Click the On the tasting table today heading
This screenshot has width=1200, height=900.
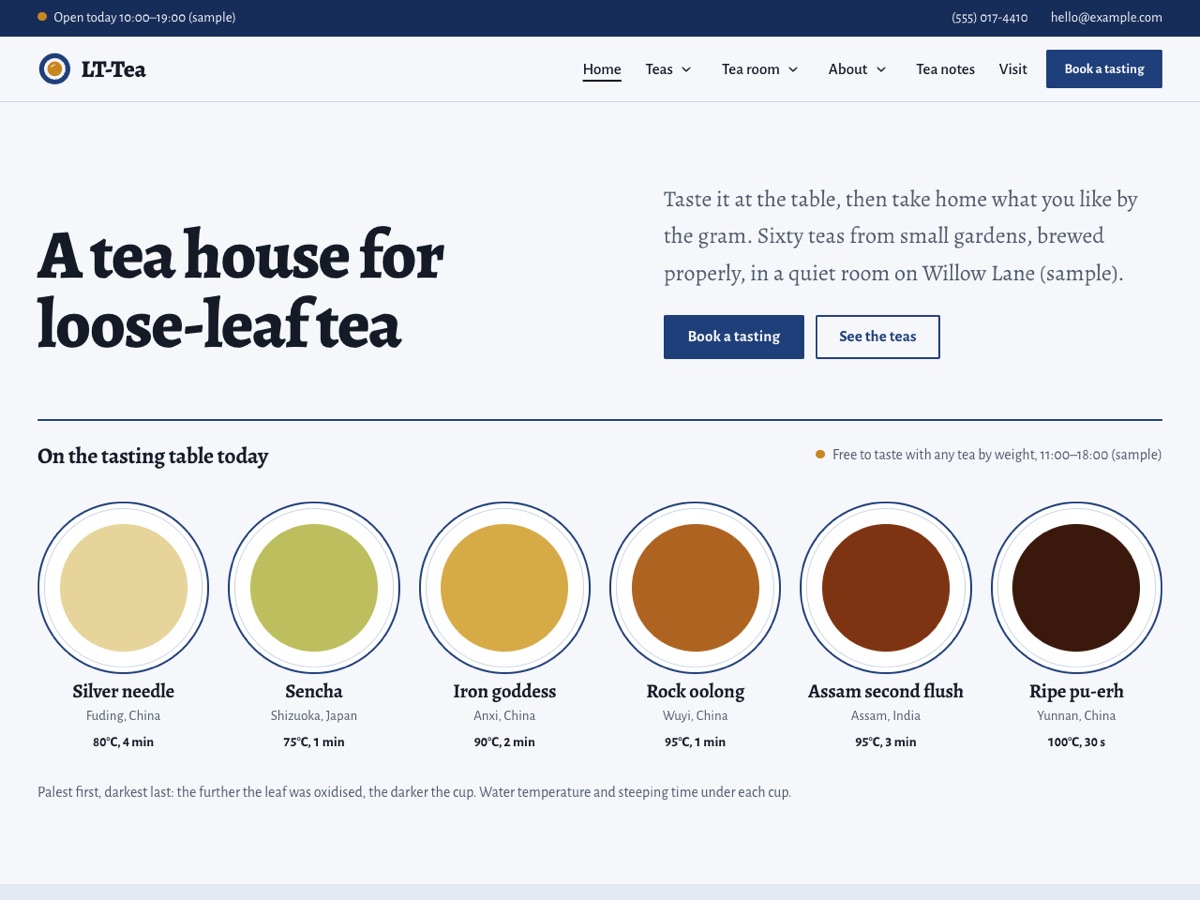(153, 456)
